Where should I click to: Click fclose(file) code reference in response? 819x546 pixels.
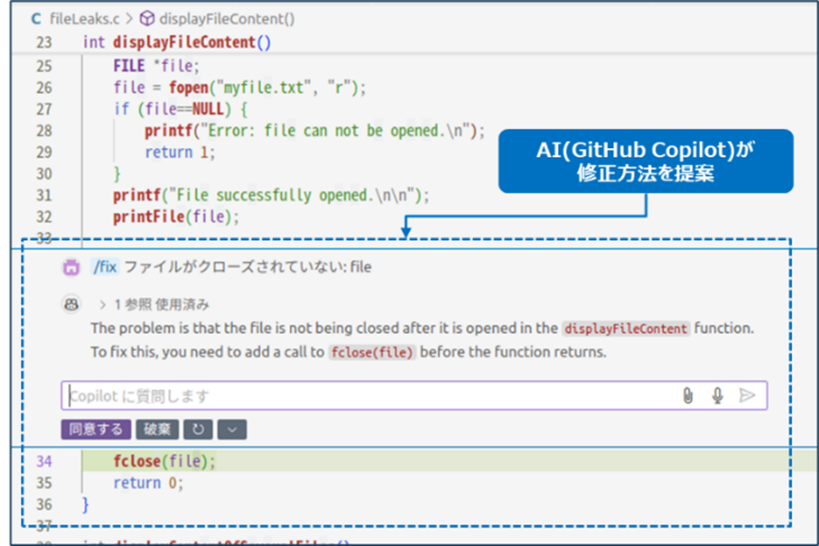(372, 352)
